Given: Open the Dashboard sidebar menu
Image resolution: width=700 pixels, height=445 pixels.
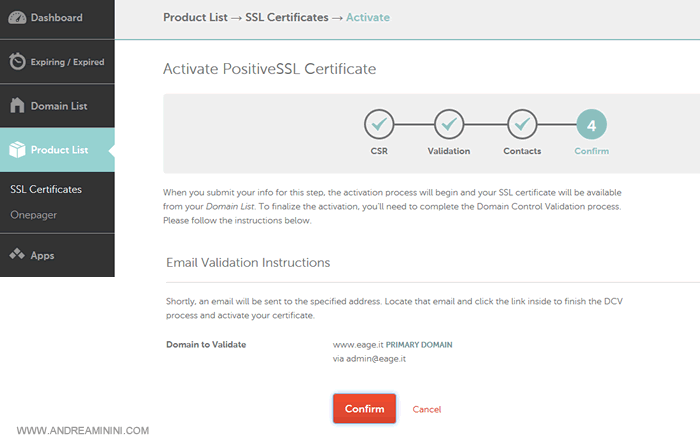Looking at the screenshot, I should (56, 18).
